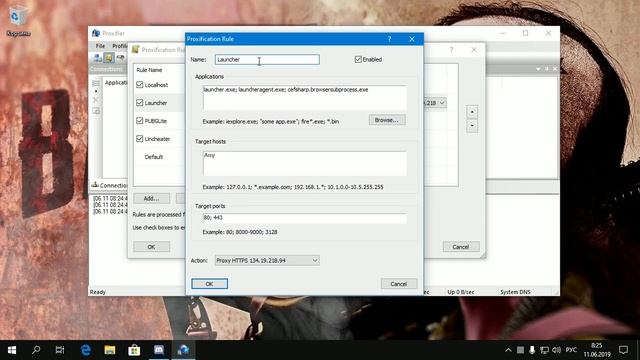
Task: Open the volume tray icon
Action: 556,350
